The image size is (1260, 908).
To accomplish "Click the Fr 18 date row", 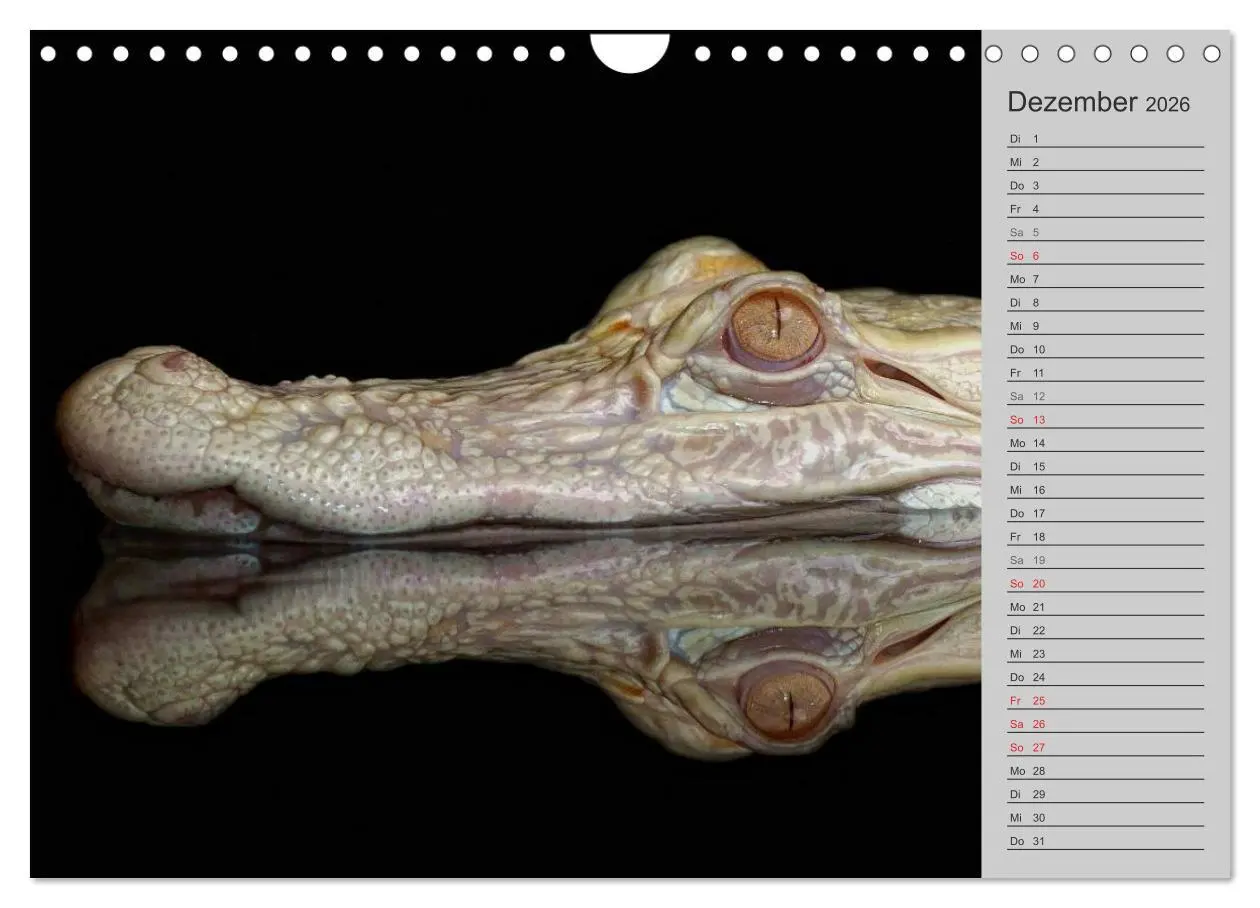I will (x=1105, y=537).
